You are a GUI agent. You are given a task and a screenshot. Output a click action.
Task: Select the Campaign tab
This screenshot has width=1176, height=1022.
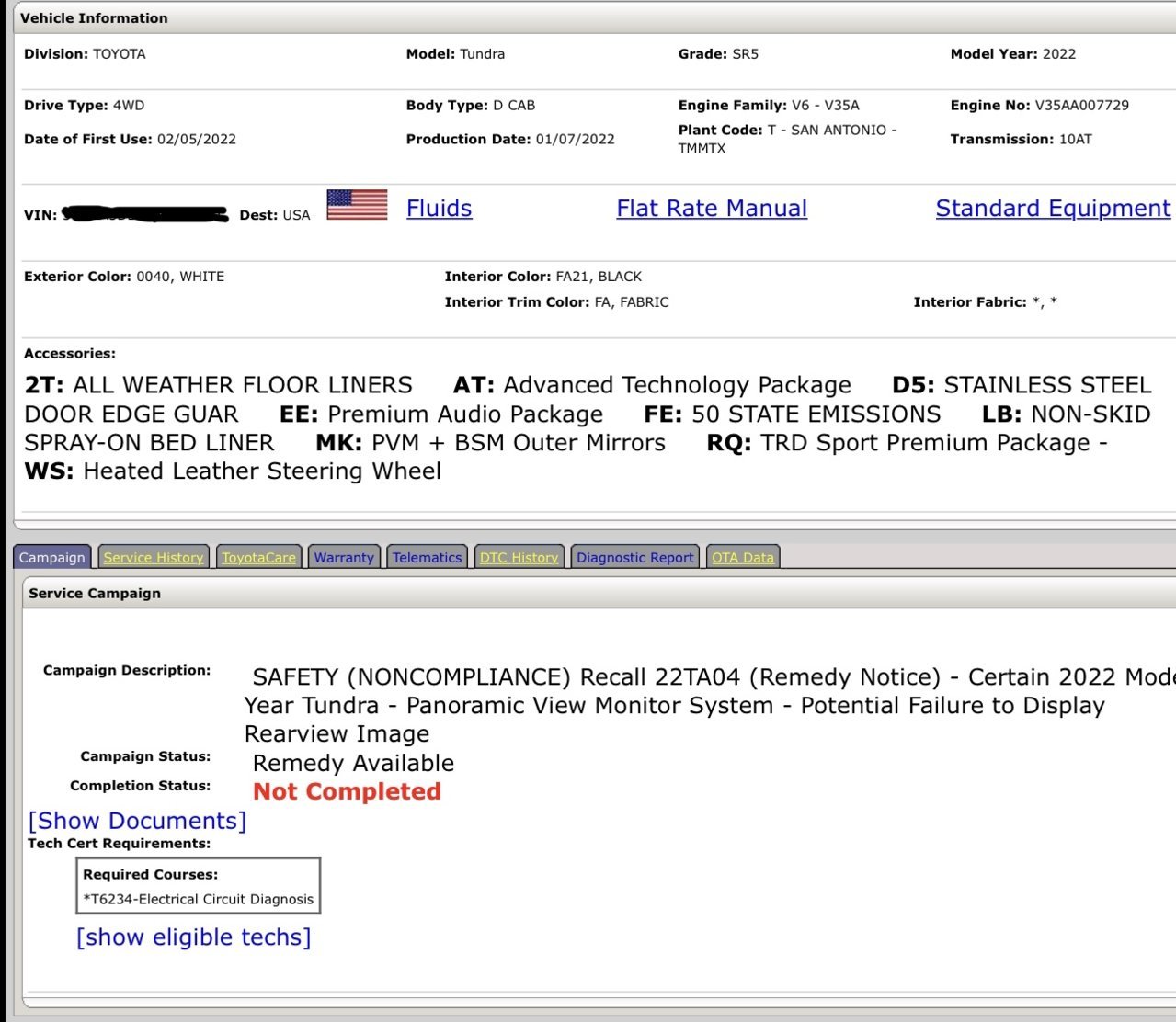[x=51, y=557]
